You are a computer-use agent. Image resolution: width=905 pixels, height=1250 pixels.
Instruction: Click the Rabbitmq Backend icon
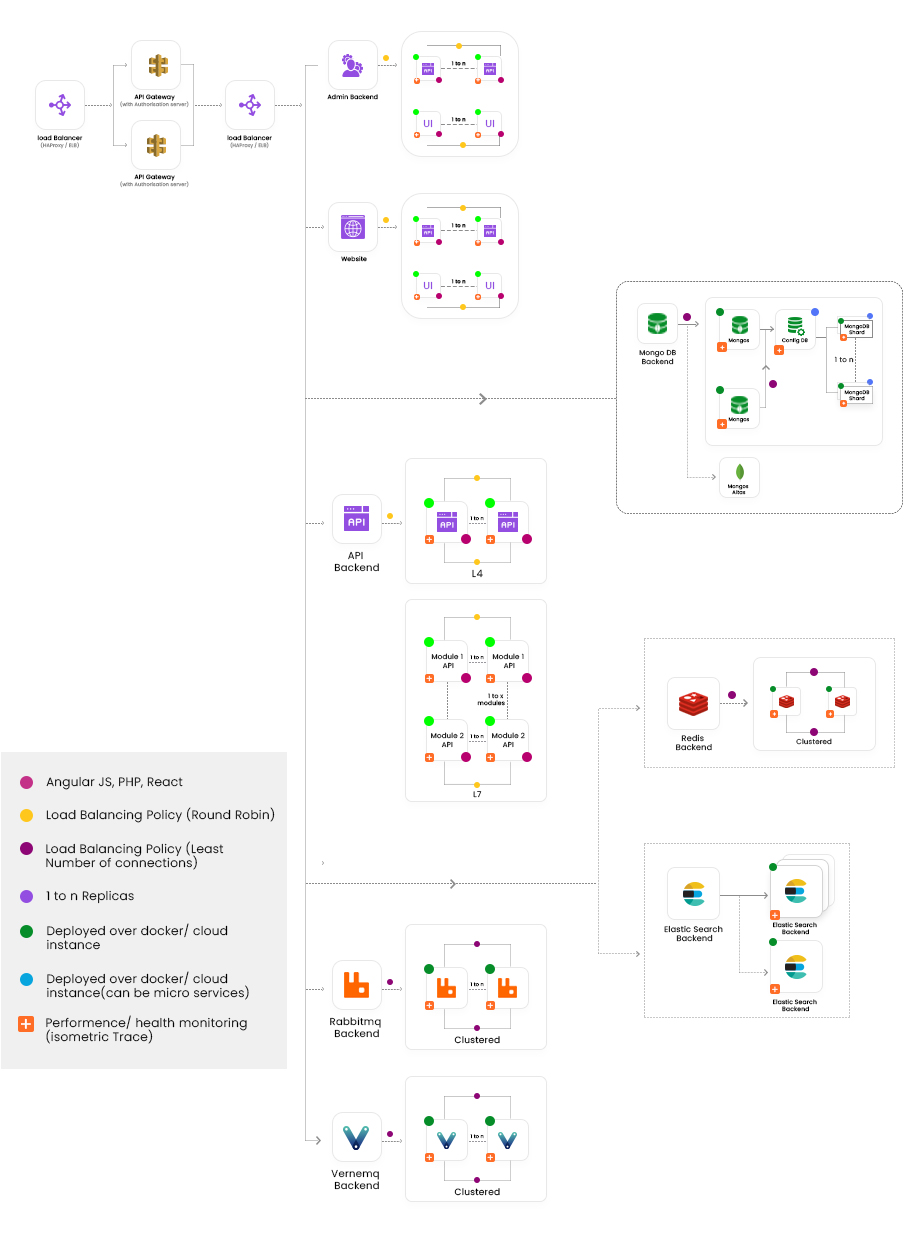357,985
